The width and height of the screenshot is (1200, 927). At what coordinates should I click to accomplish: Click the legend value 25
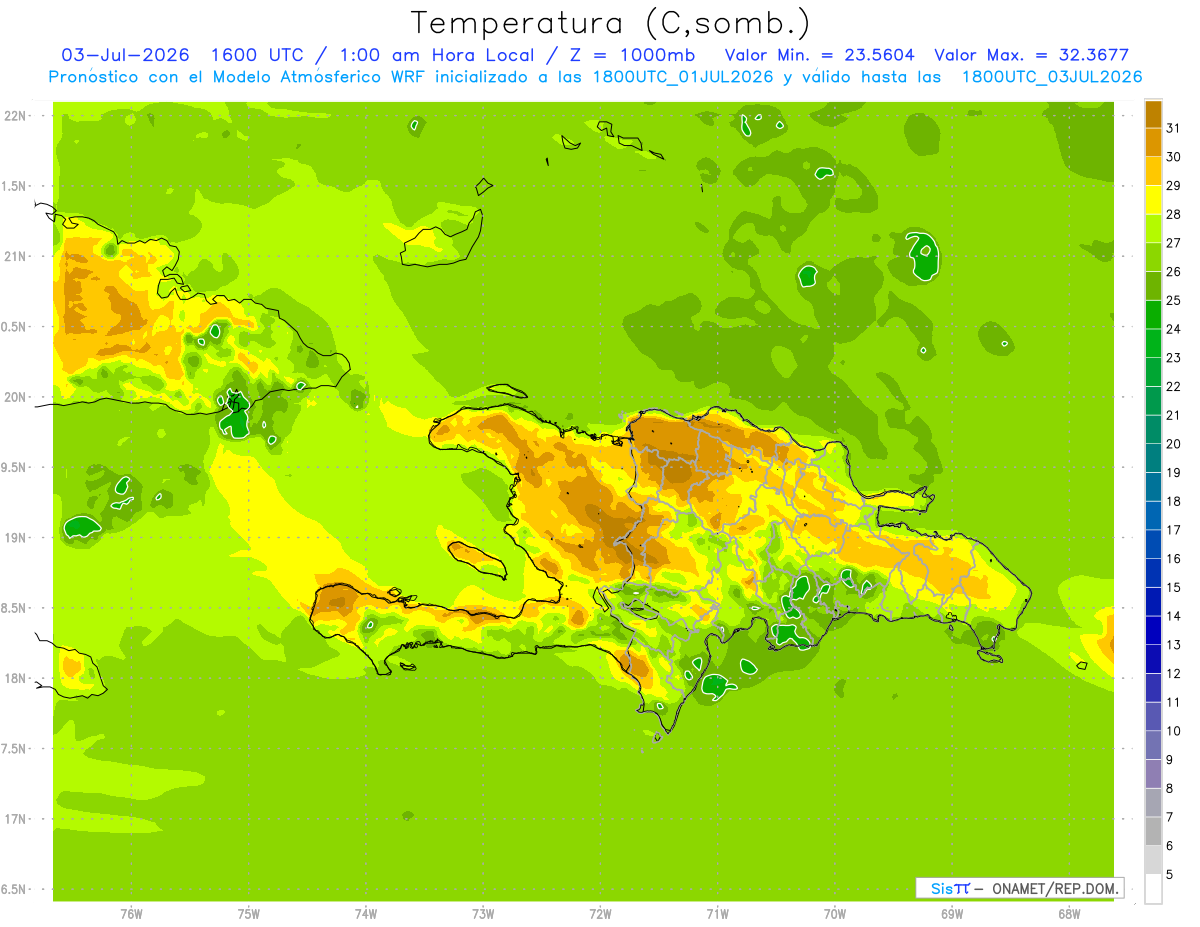(x=1173, y=301)
